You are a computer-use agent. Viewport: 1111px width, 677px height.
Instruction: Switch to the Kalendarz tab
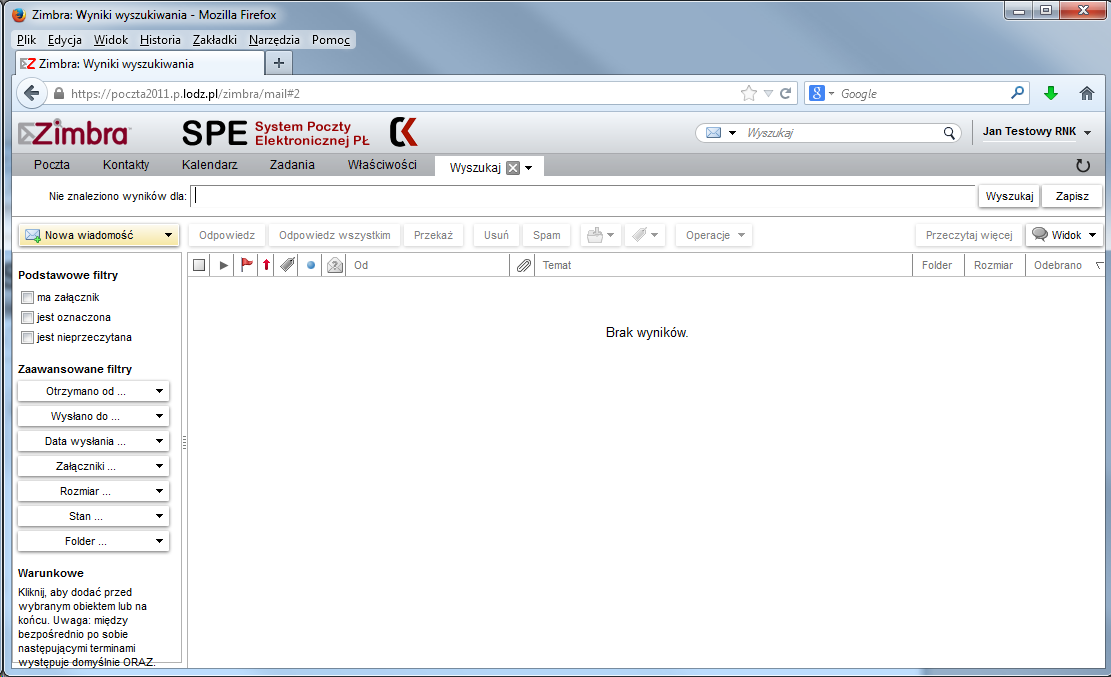[x=209, y=165]
